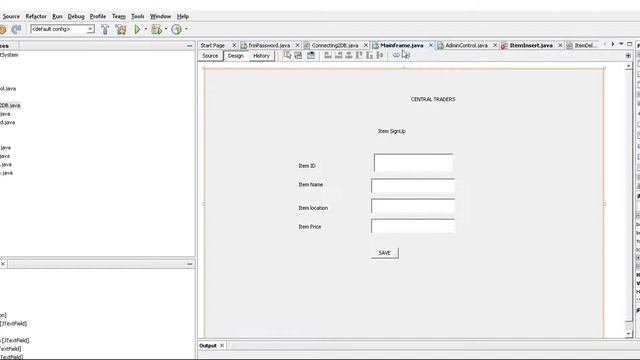
Task: Click the Item Name text field
Action: coord(413,185)
